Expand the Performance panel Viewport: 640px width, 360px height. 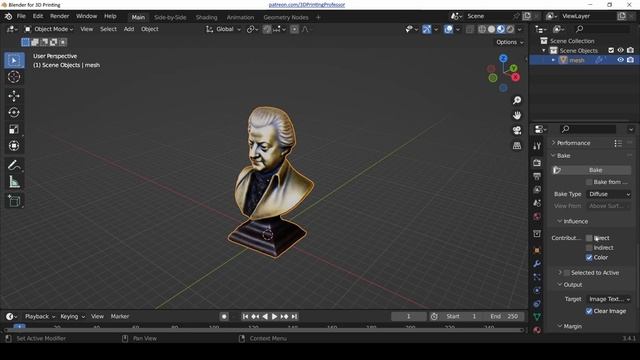point(573,143)
